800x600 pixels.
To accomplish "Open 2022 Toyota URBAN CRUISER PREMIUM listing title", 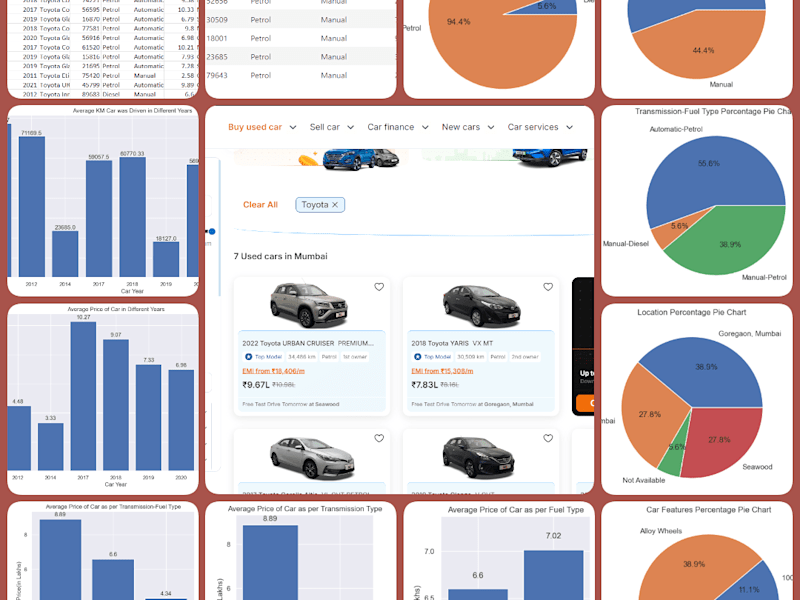I will [308, 343].
